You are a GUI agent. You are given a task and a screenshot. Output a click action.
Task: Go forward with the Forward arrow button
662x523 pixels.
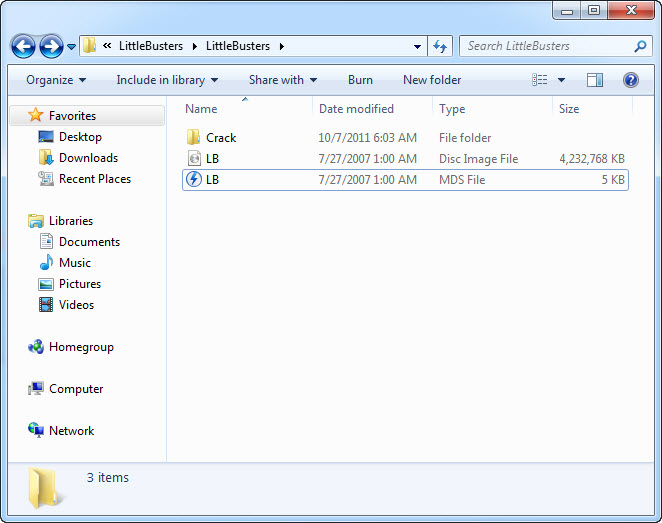pos(52,46)
